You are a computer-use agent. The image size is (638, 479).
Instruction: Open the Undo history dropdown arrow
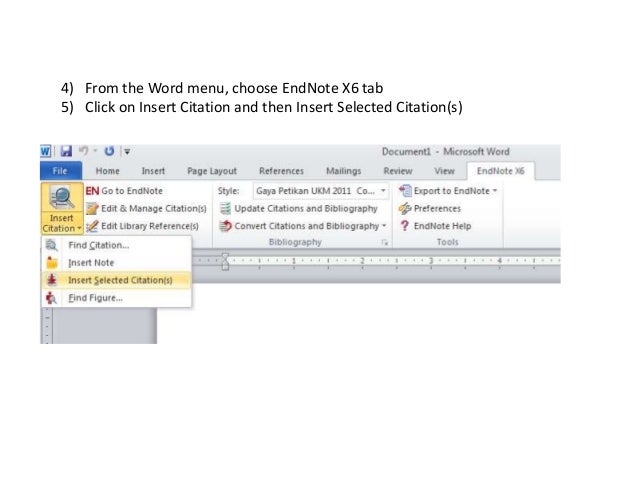(x=95, y=151)
